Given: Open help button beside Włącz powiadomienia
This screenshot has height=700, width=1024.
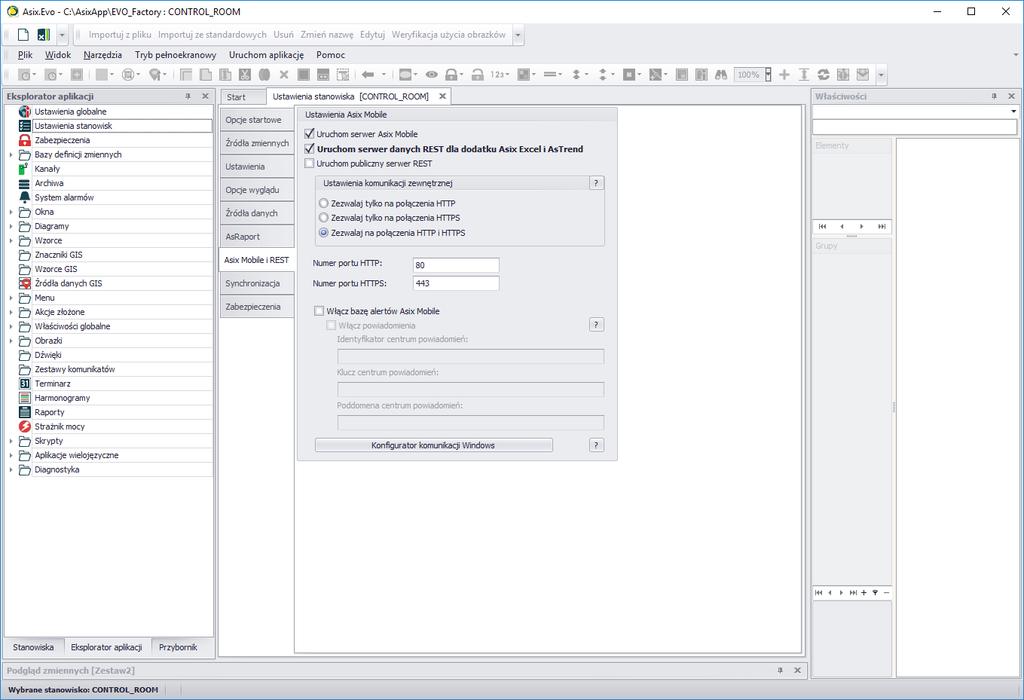Looking at the screenshot, I should coord(596,325).
